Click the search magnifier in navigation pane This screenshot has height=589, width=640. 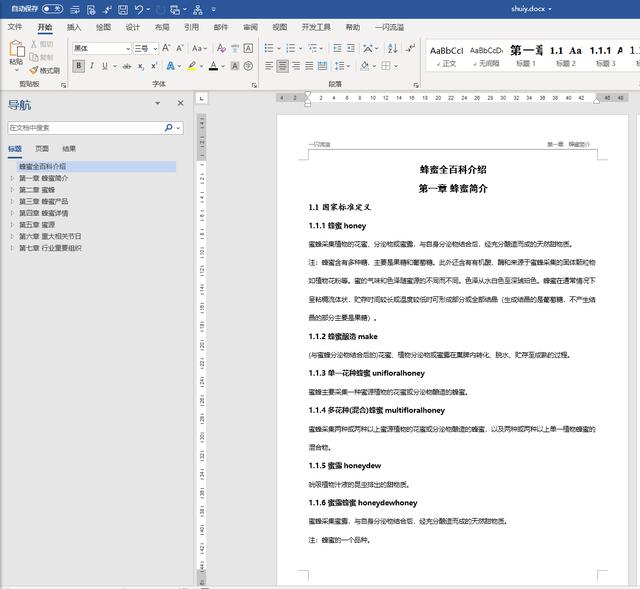click(x=169, y=128)
